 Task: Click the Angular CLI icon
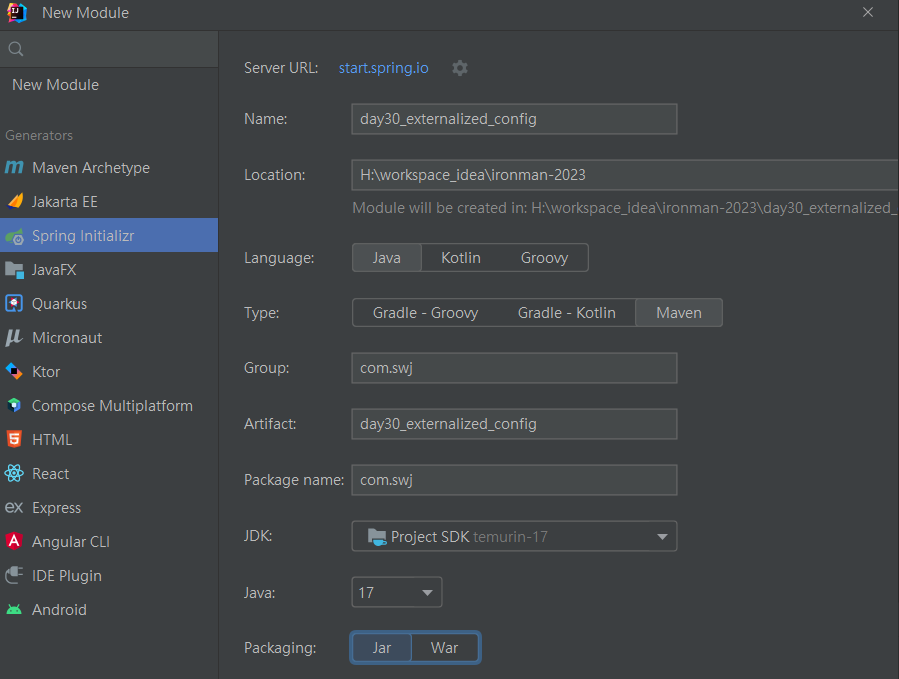pos(14,541)
